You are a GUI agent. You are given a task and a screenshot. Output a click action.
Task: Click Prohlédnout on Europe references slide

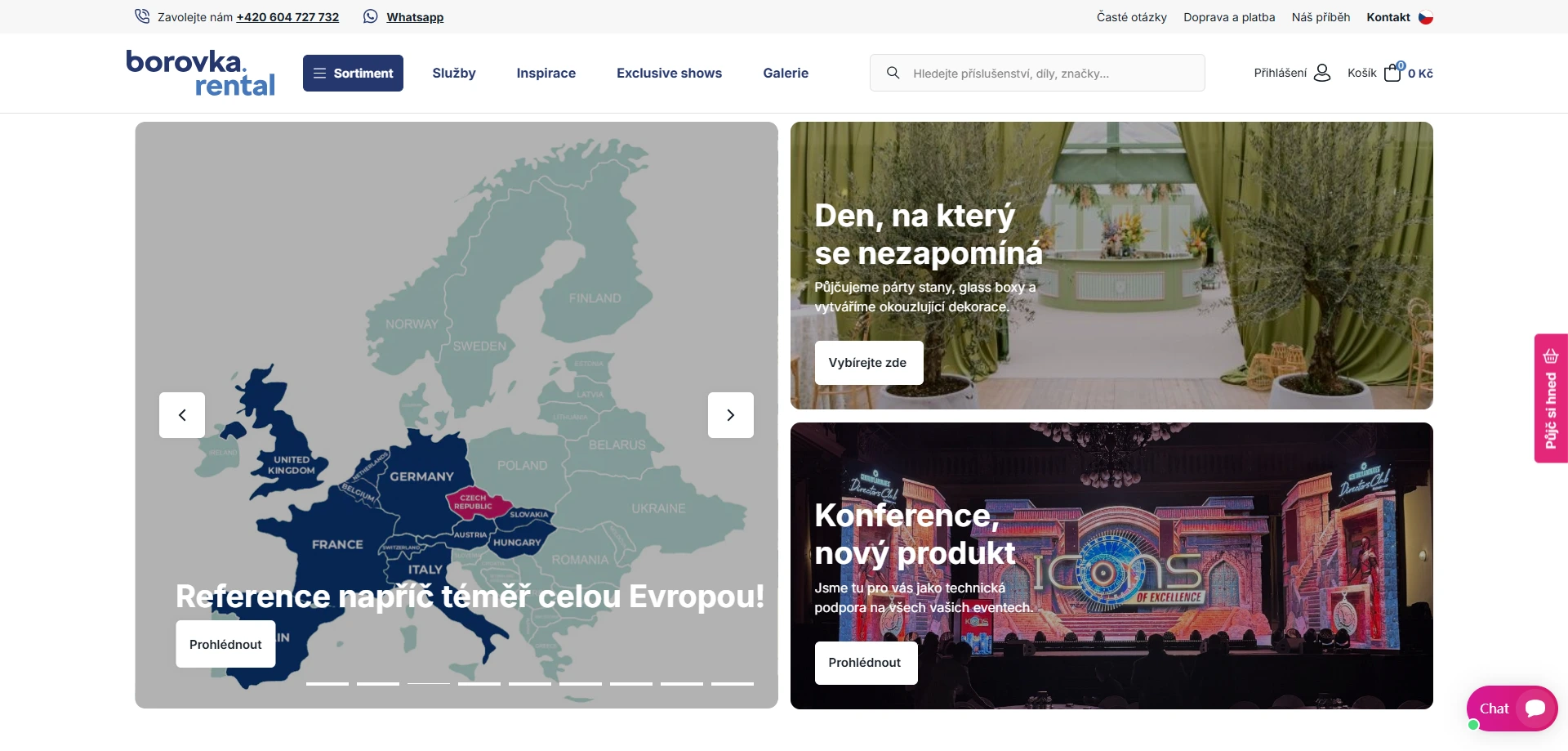(225, 644)
